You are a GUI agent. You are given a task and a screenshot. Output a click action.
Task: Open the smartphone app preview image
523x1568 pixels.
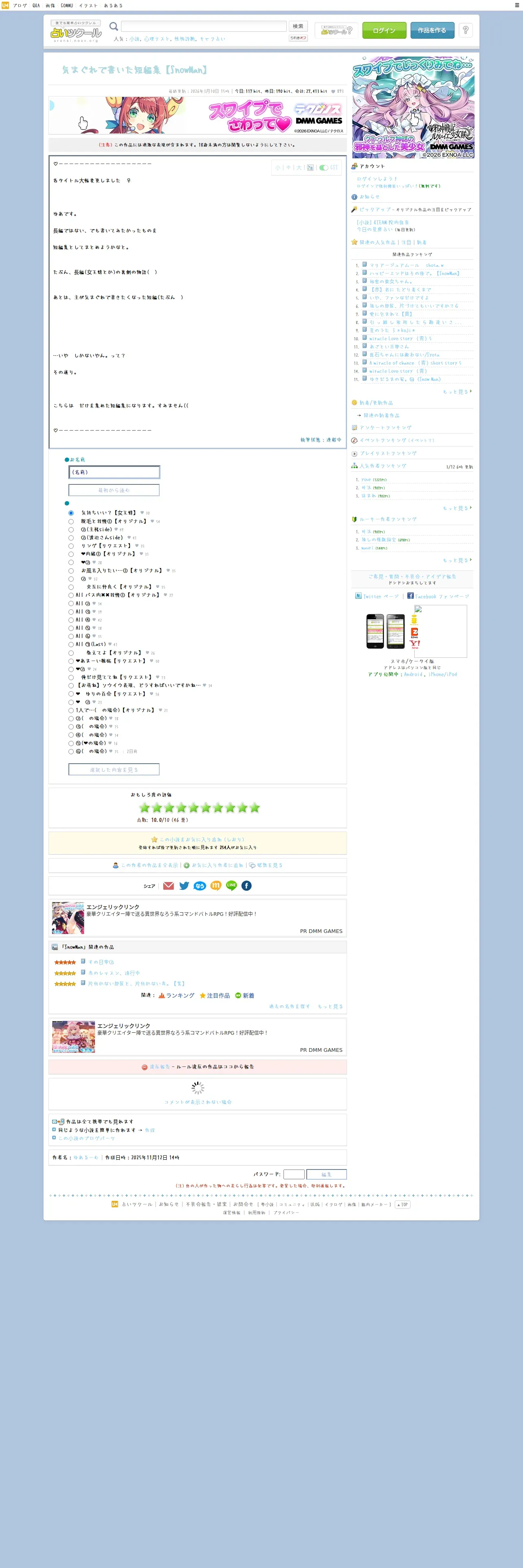[385, 631]
